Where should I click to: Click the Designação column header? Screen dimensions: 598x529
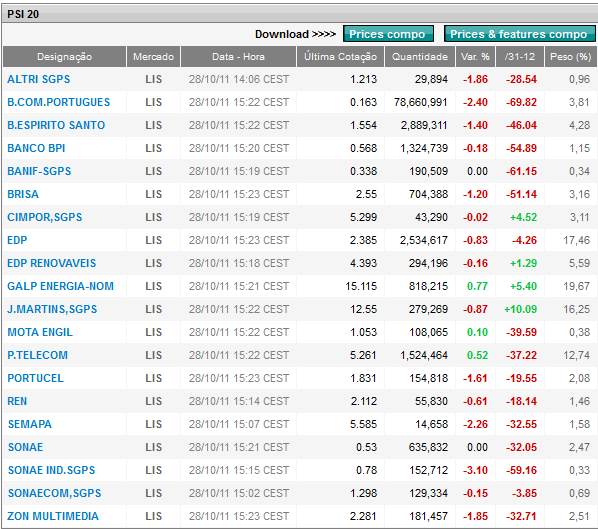pos(64,57)
